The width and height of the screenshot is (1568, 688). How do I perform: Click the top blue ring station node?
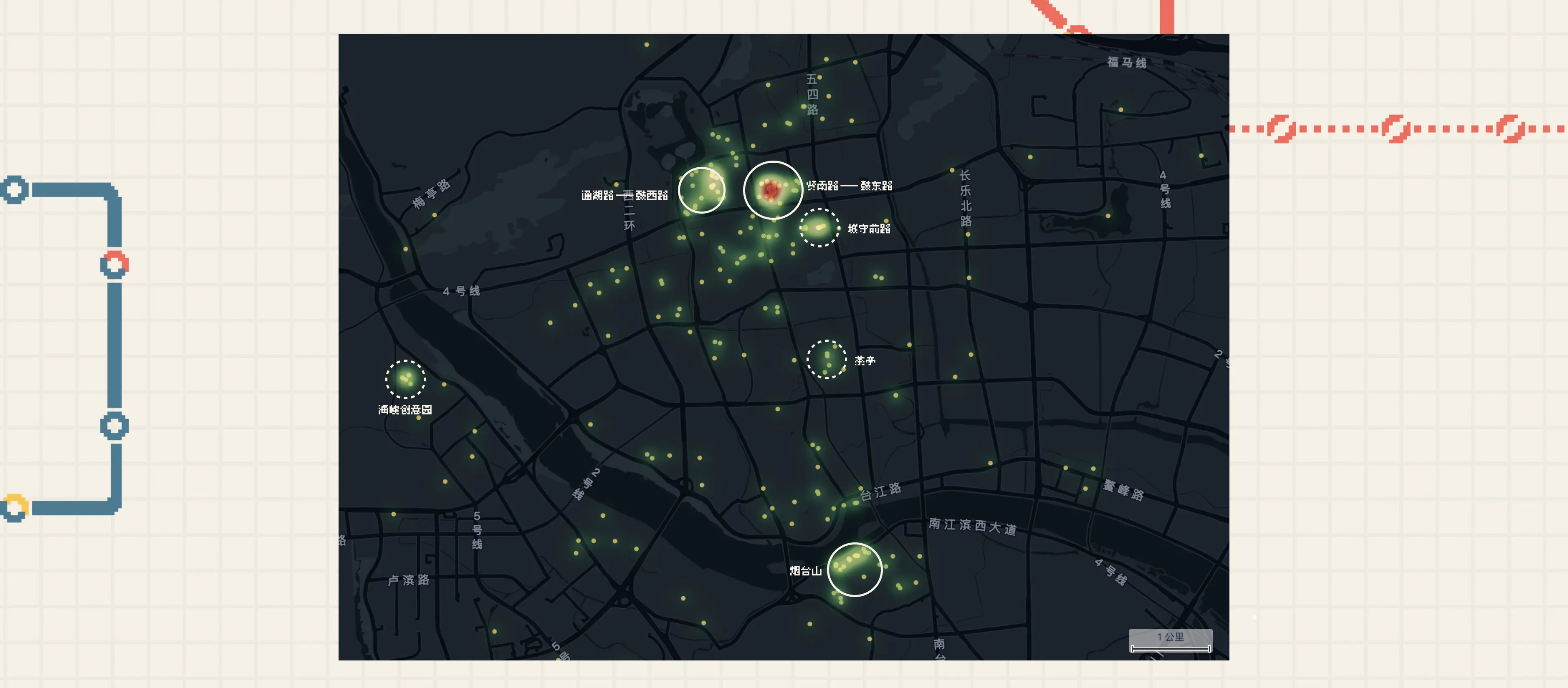pyautogui.click(x=14, y=189)
